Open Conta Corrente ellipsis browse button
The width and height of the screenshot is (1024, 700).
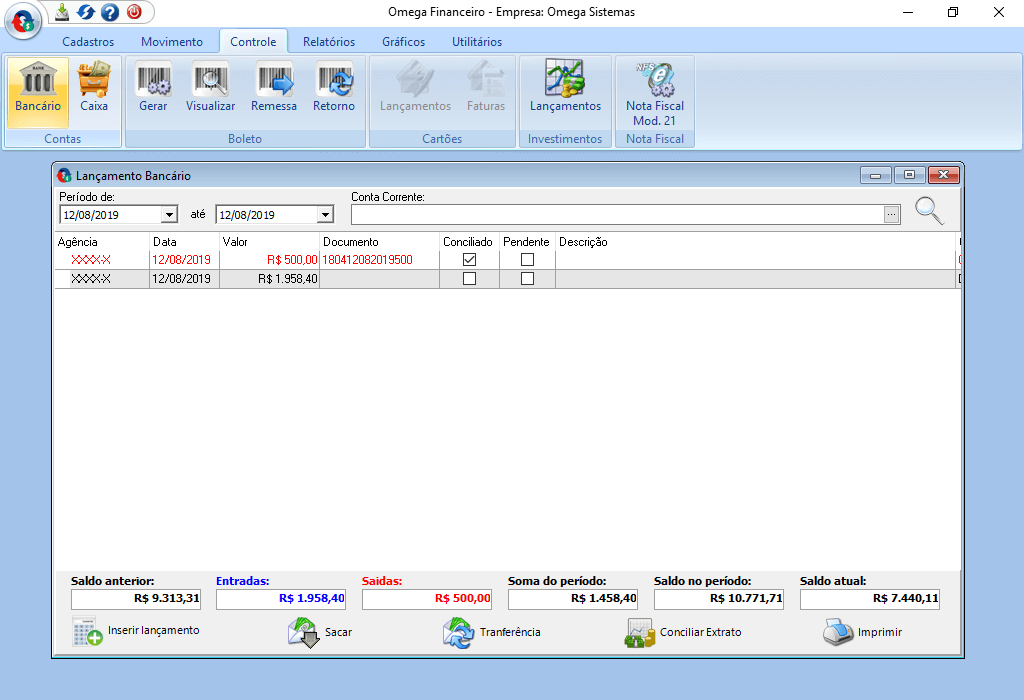[891, 214]
